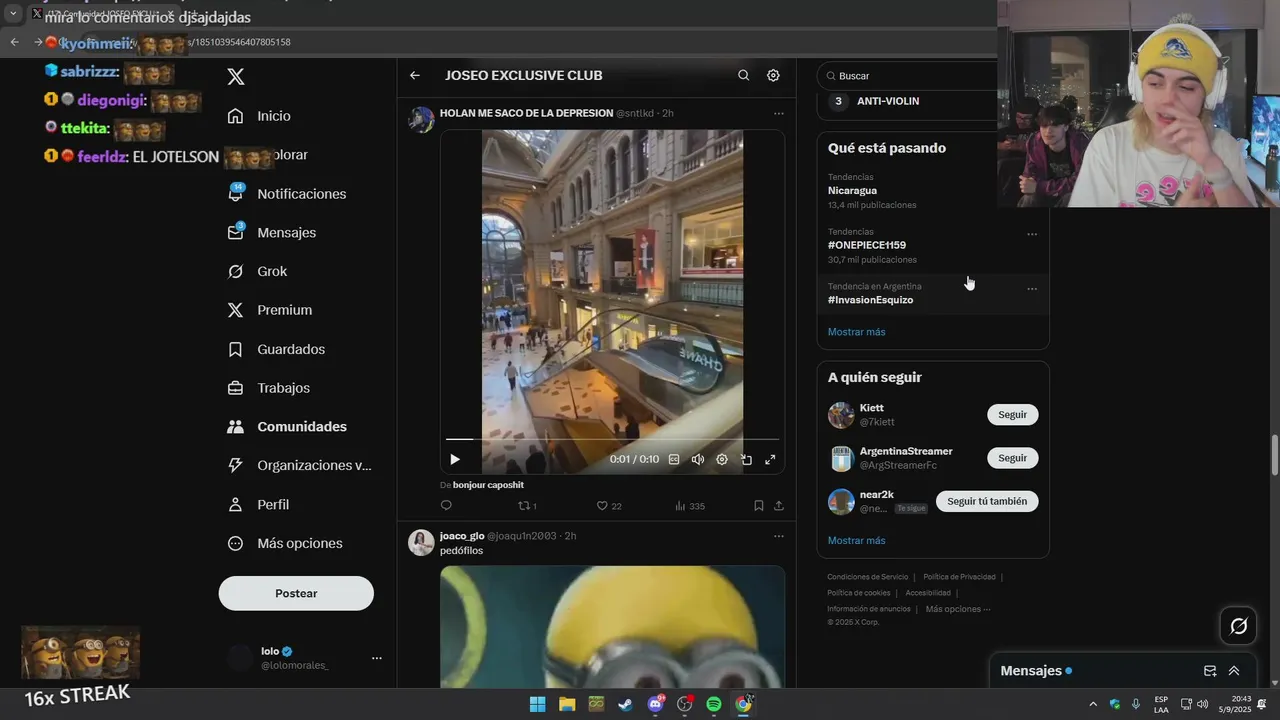Expand the video to fullscreen
The height and width of the screenshot is (720, 1280).
[770, 459]
